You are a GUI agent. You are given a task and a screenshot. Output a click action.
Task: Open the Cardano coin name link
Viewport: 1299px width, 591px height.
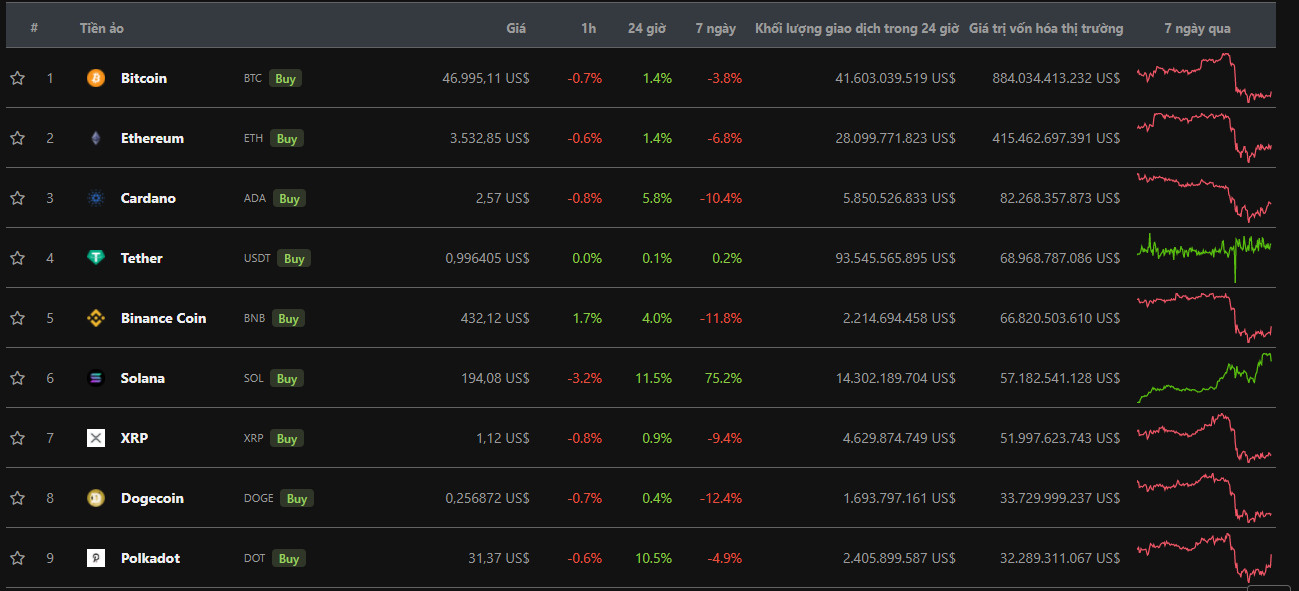coord(148,198)
